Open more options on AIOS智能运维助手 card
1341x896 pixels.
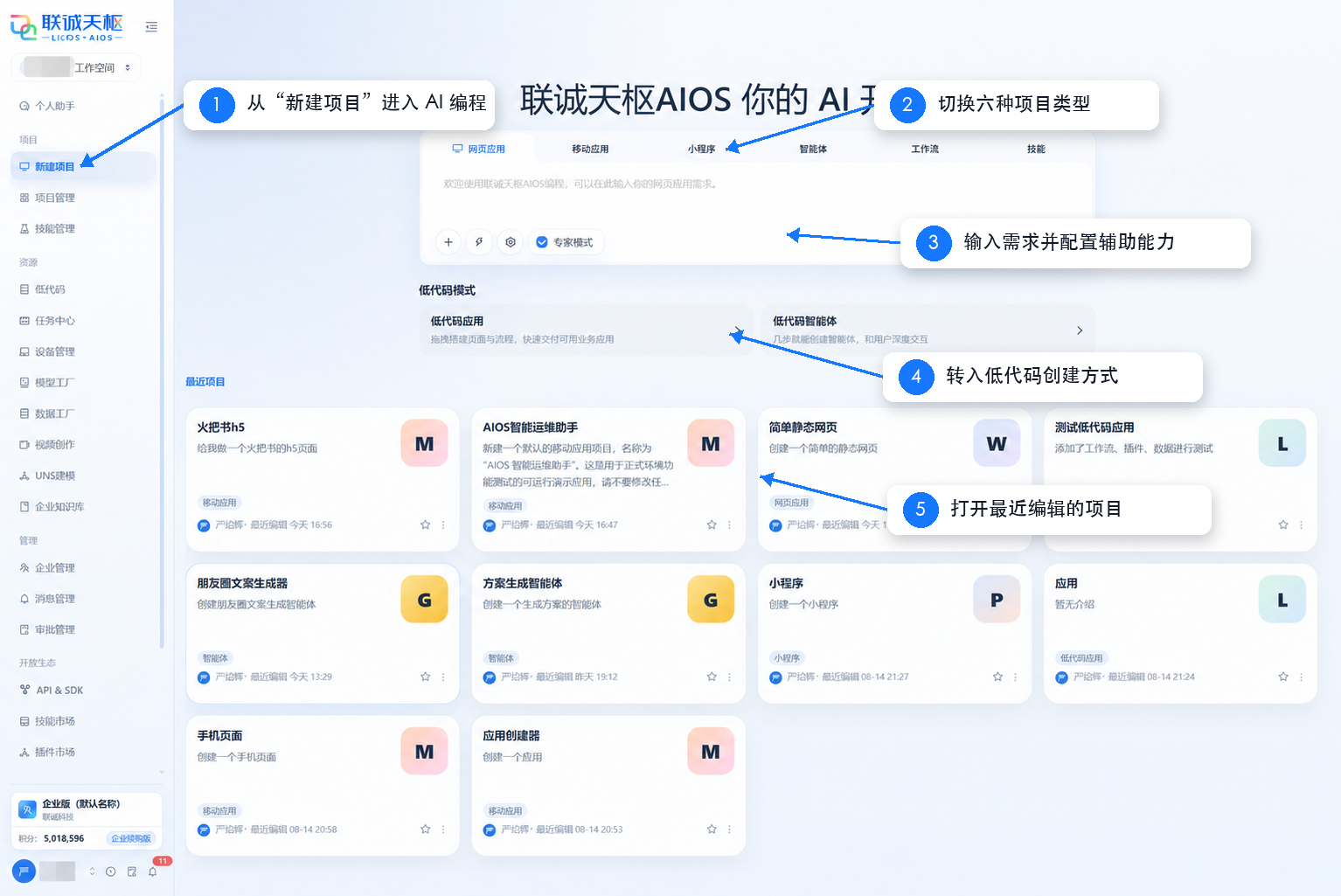[x=729, y=524]
